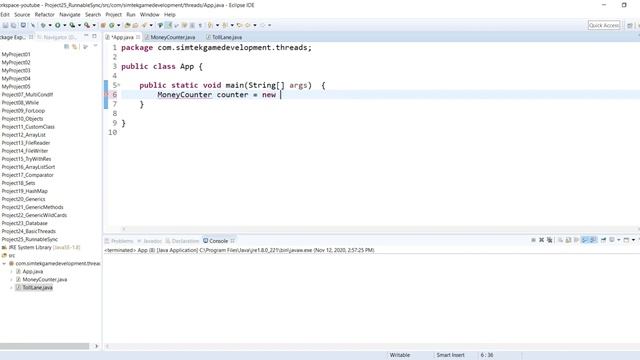Show the Javadoc view tab
The image size is (640, 360).
tap(149, 241)
